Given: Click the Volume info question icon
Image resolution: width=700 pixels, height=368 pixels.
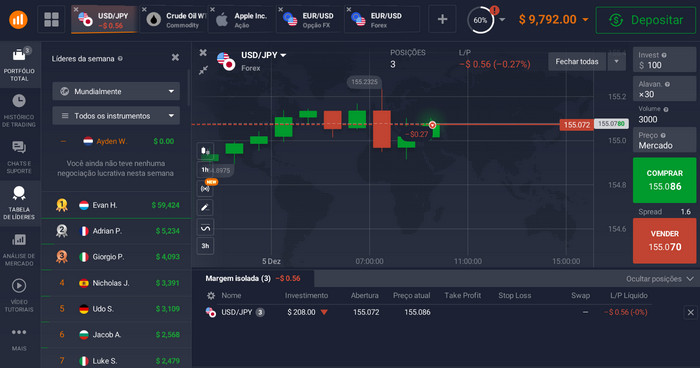Looking at the screenshot, I should point(666,109).
